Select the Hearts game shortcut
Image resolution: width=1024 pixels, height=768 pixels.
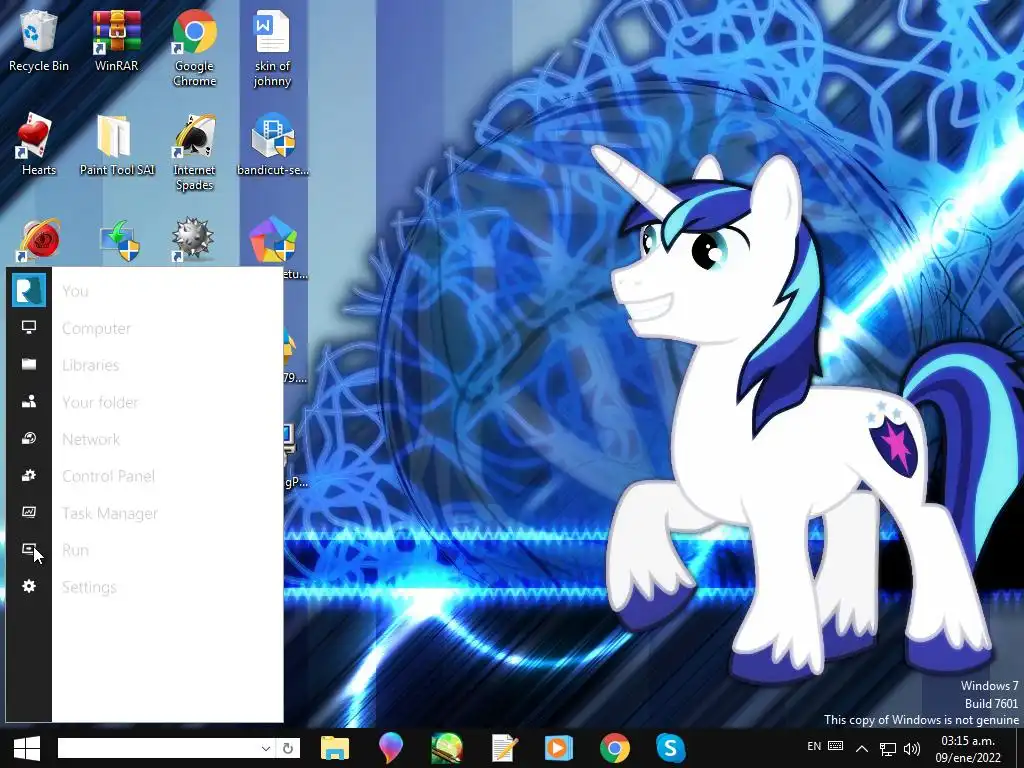click(39, 145)
